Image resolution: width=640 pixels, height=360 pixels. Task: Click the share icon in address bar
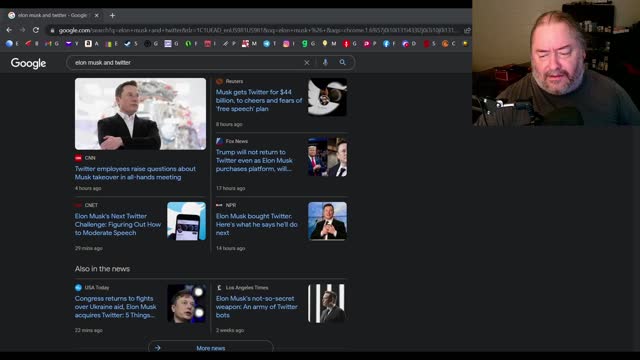click(x=467, y=30)
